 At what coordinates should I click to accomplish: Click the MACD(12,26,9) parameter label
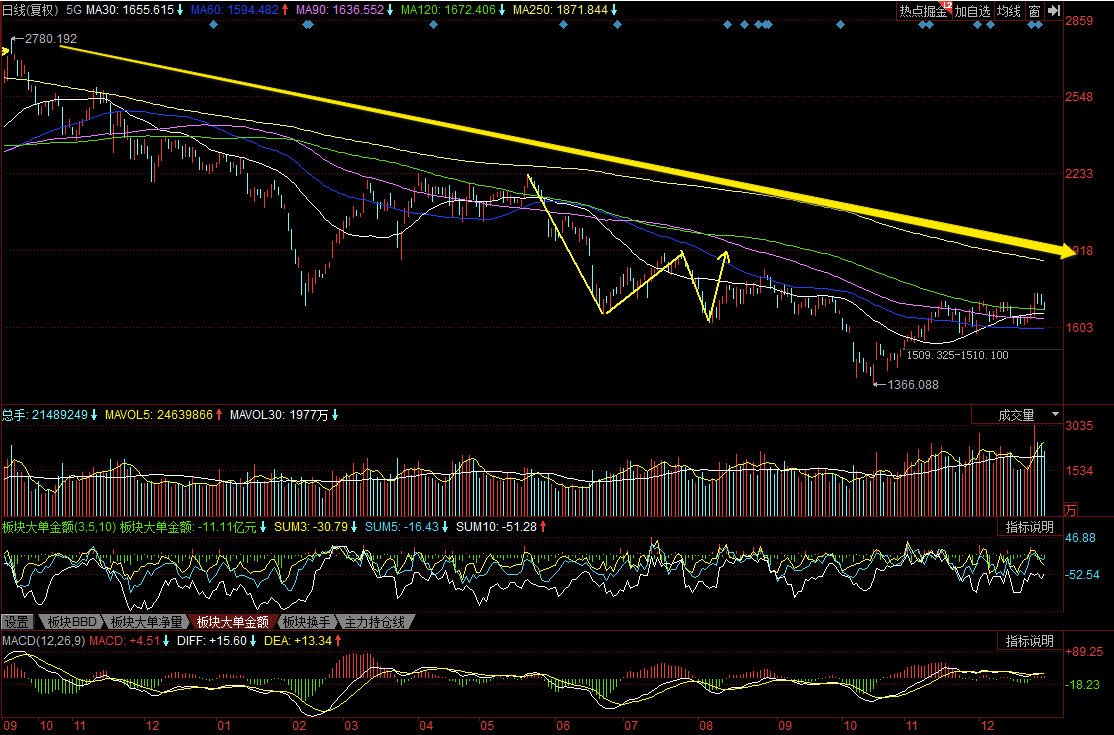tap(44, 640)
